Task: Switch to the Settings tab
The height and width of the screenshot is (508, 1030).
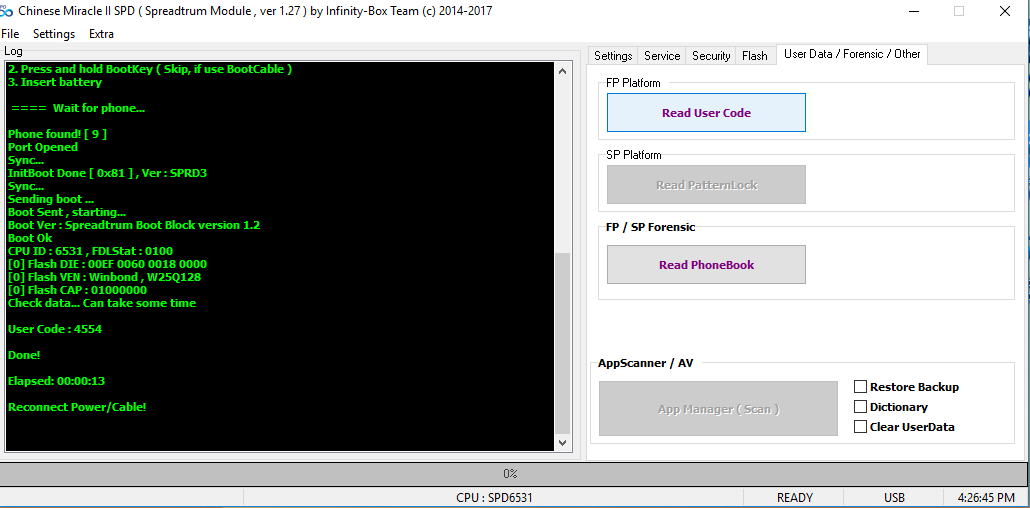Action: pos(613,56)
